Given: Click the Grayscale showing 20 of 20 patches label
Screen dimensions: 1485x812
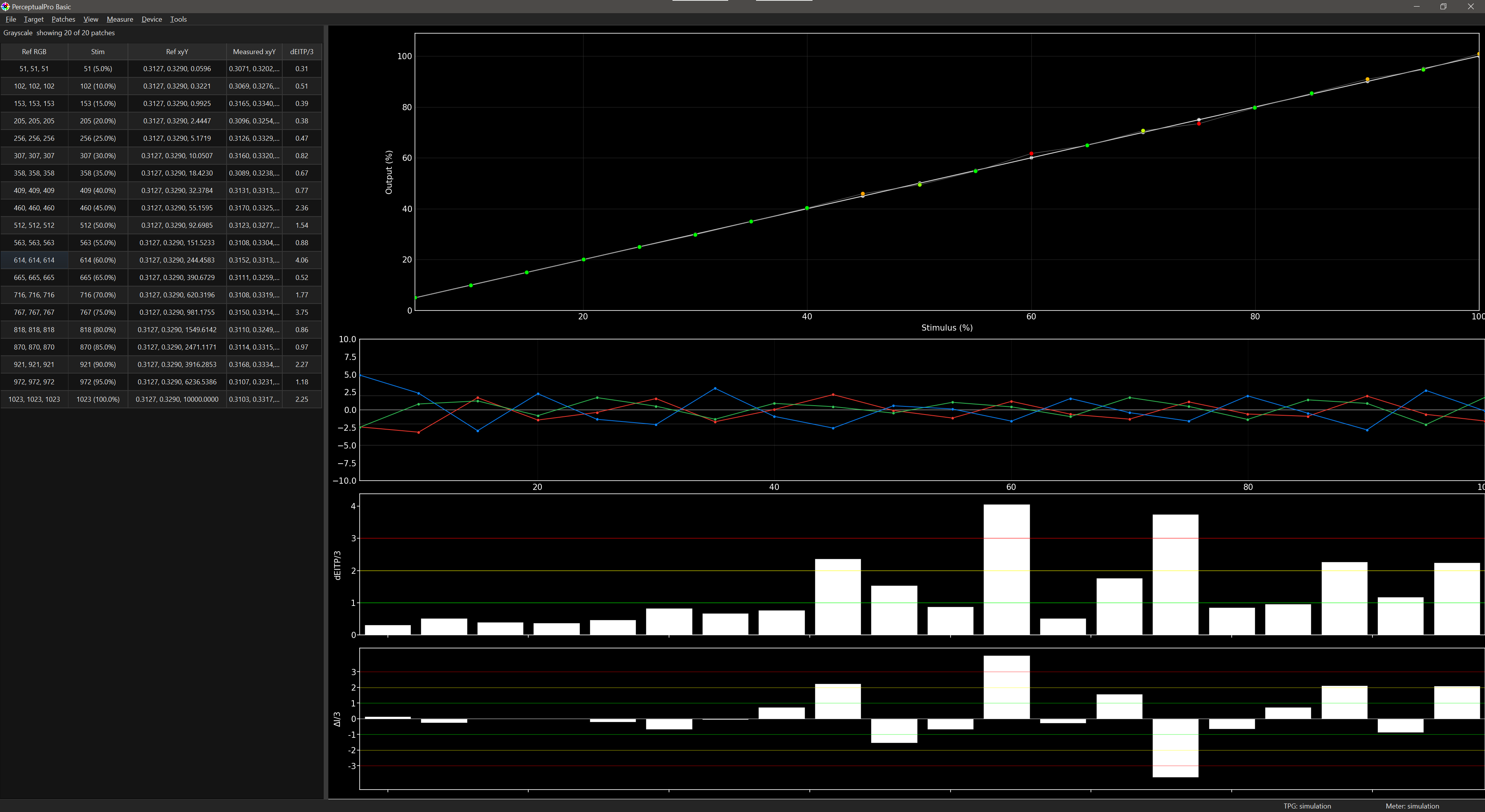Looking at the screenshot, I should [59, 33].
